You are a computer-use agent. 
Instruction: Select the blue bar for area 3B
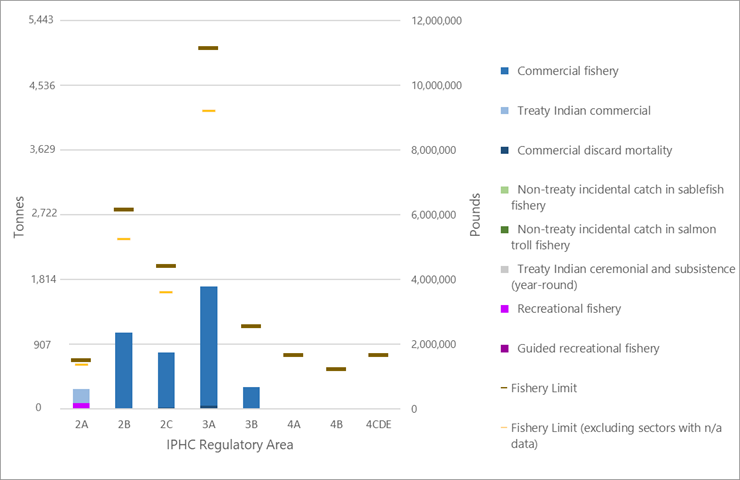(x=251, y=397)
